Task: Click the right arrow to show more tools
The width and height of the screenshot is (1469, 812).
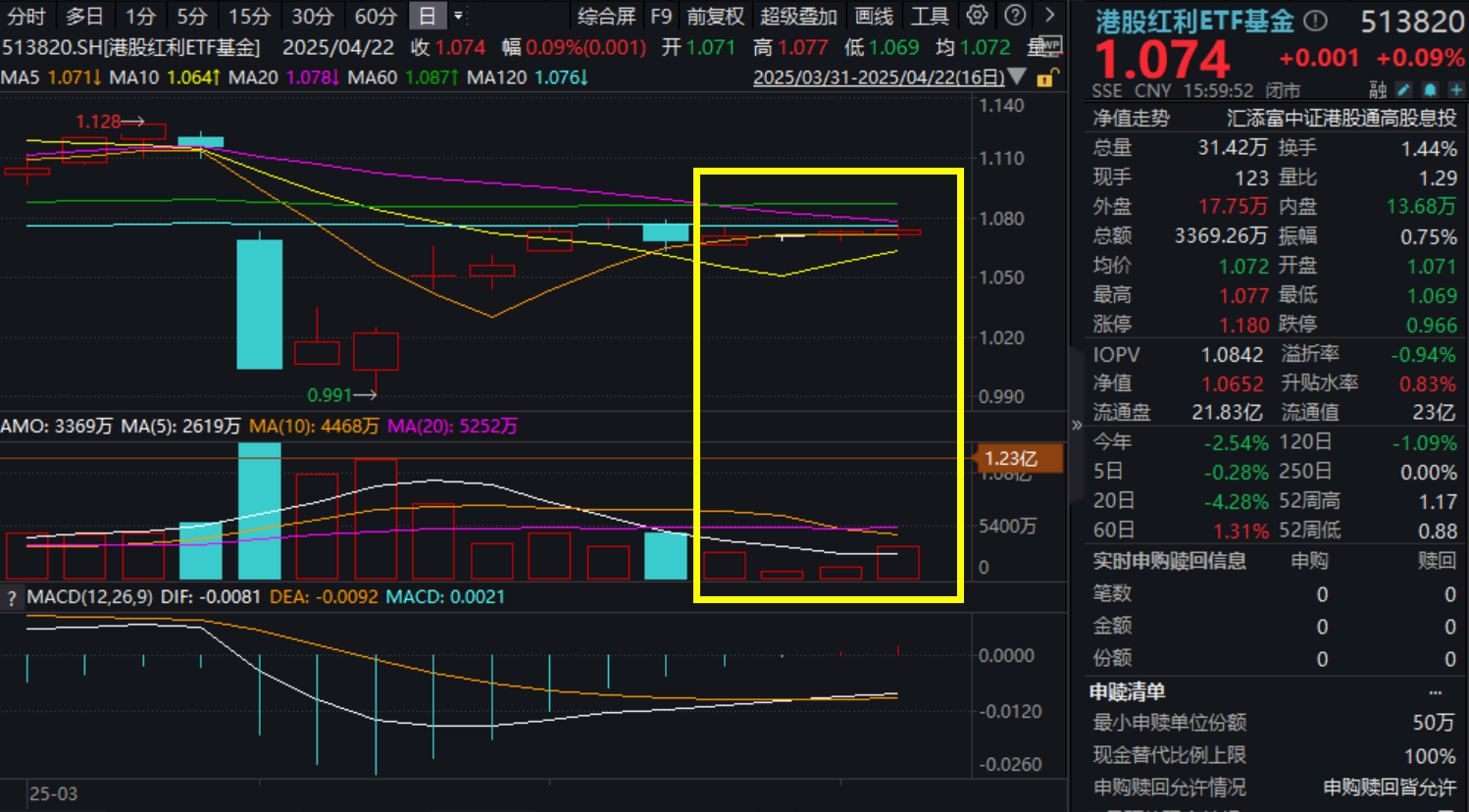Action: [1050, 16]
